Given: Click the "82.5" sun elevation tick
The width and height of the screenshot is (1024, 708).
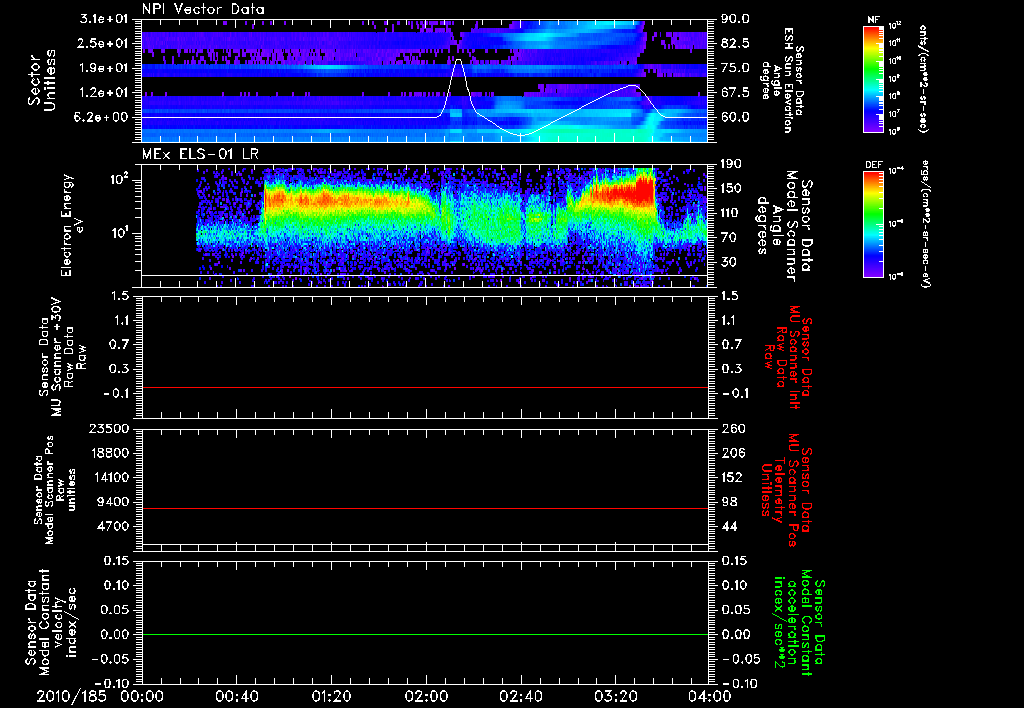Looking at the screenshot, I should pyautogui.click(x=735, y=43).
